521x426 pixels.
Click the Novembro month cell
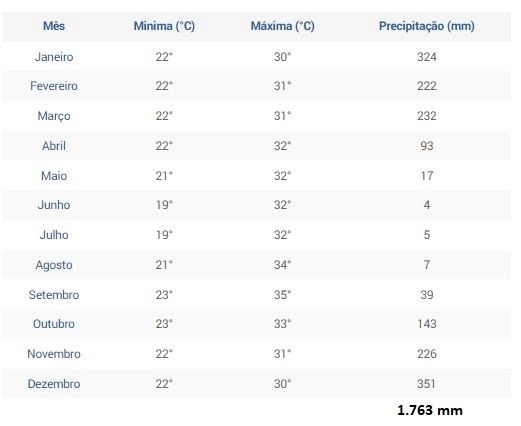[x=54, y=354]
